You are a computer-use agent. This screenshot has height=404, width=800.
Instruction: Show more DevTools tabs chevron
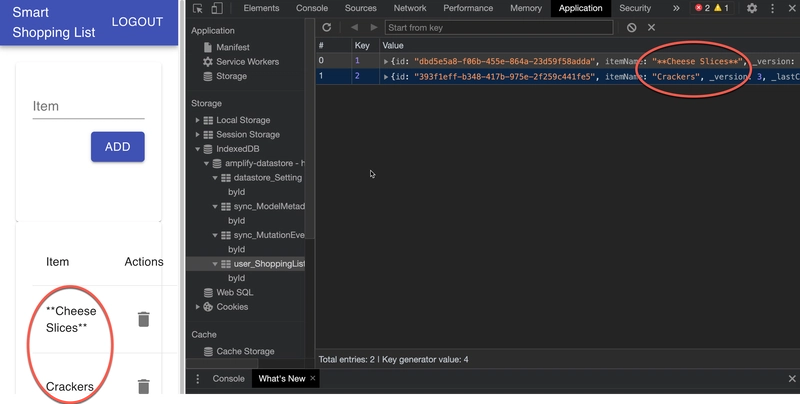676,8
